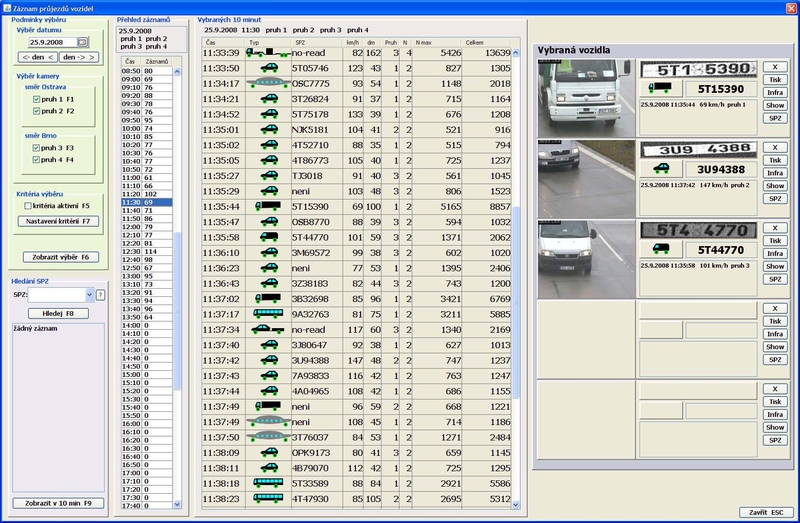Click the vehicle icon in the 0SC7775 row

(267, 83)
